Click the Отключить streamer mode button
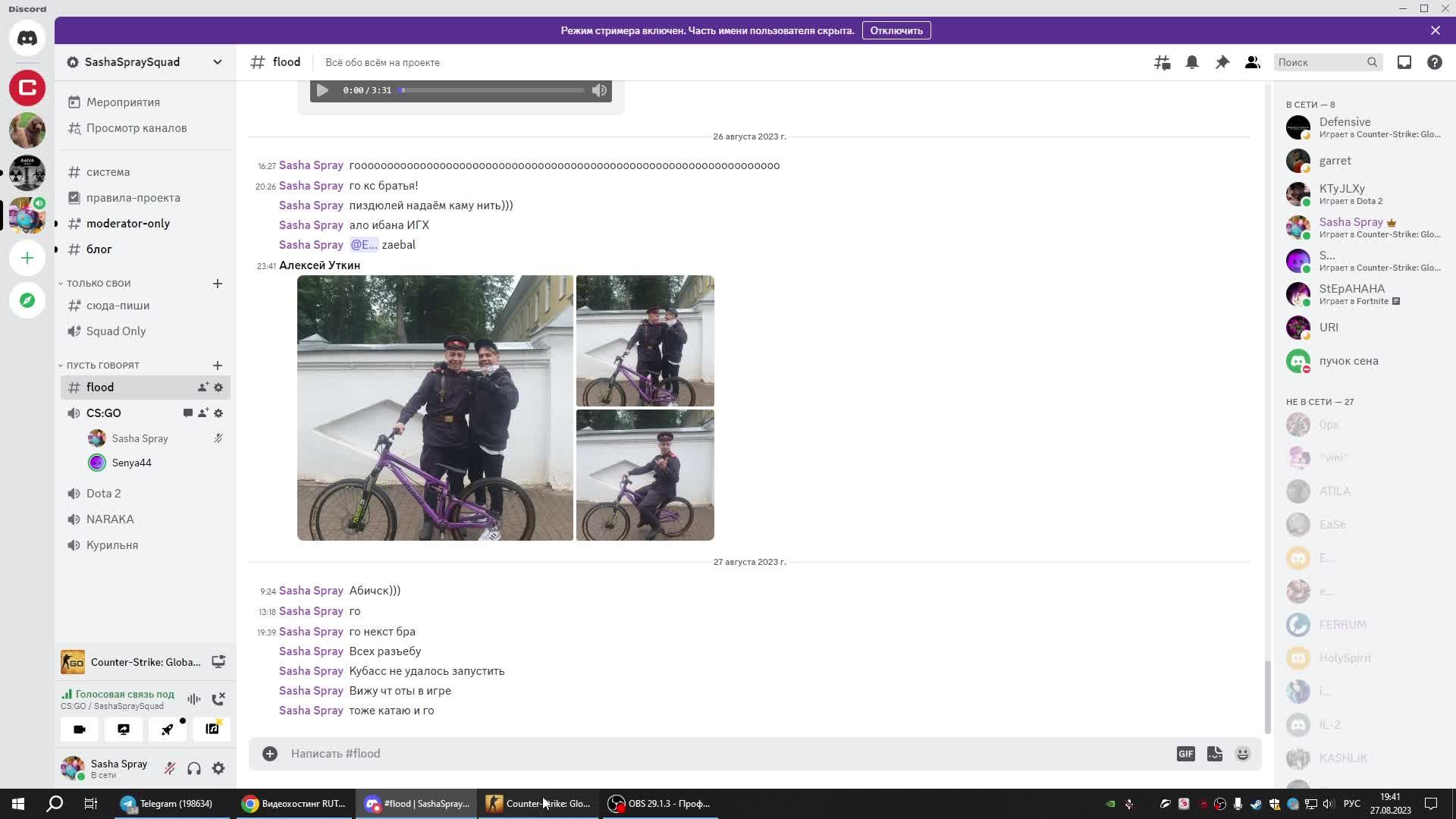Image resolution: width=1456 pixels, height=819 pixels. (x=896, y=30)
